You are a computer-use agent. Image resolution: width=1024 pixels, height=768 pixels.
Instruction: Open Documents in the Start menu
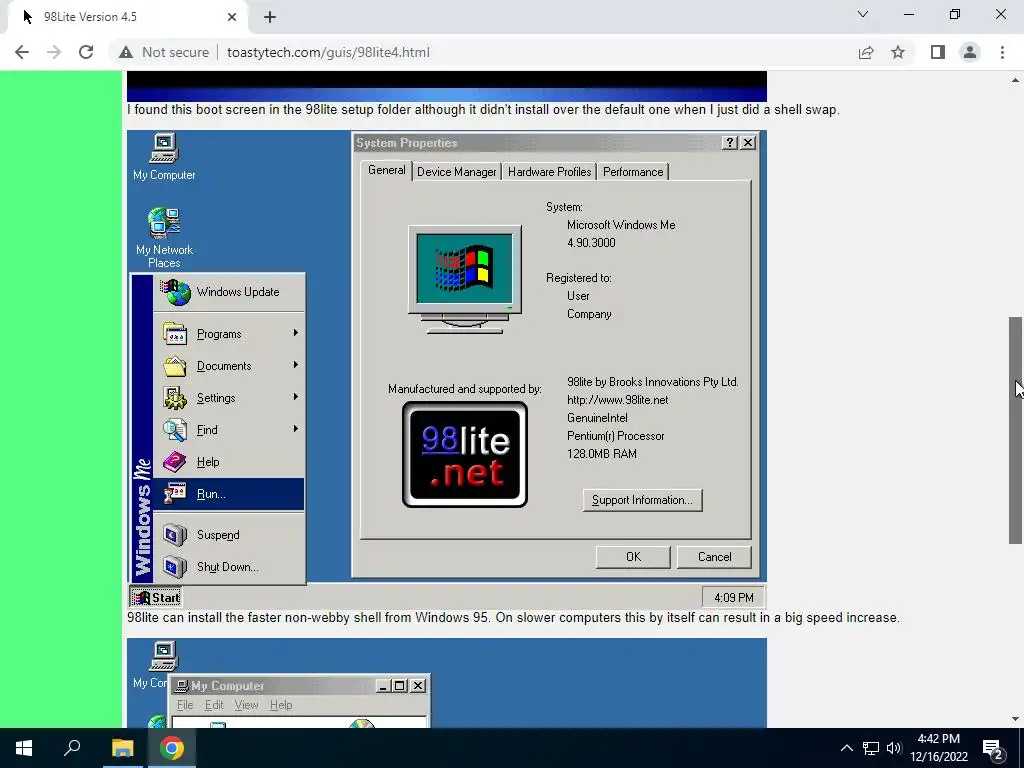(x=229, y=366)
